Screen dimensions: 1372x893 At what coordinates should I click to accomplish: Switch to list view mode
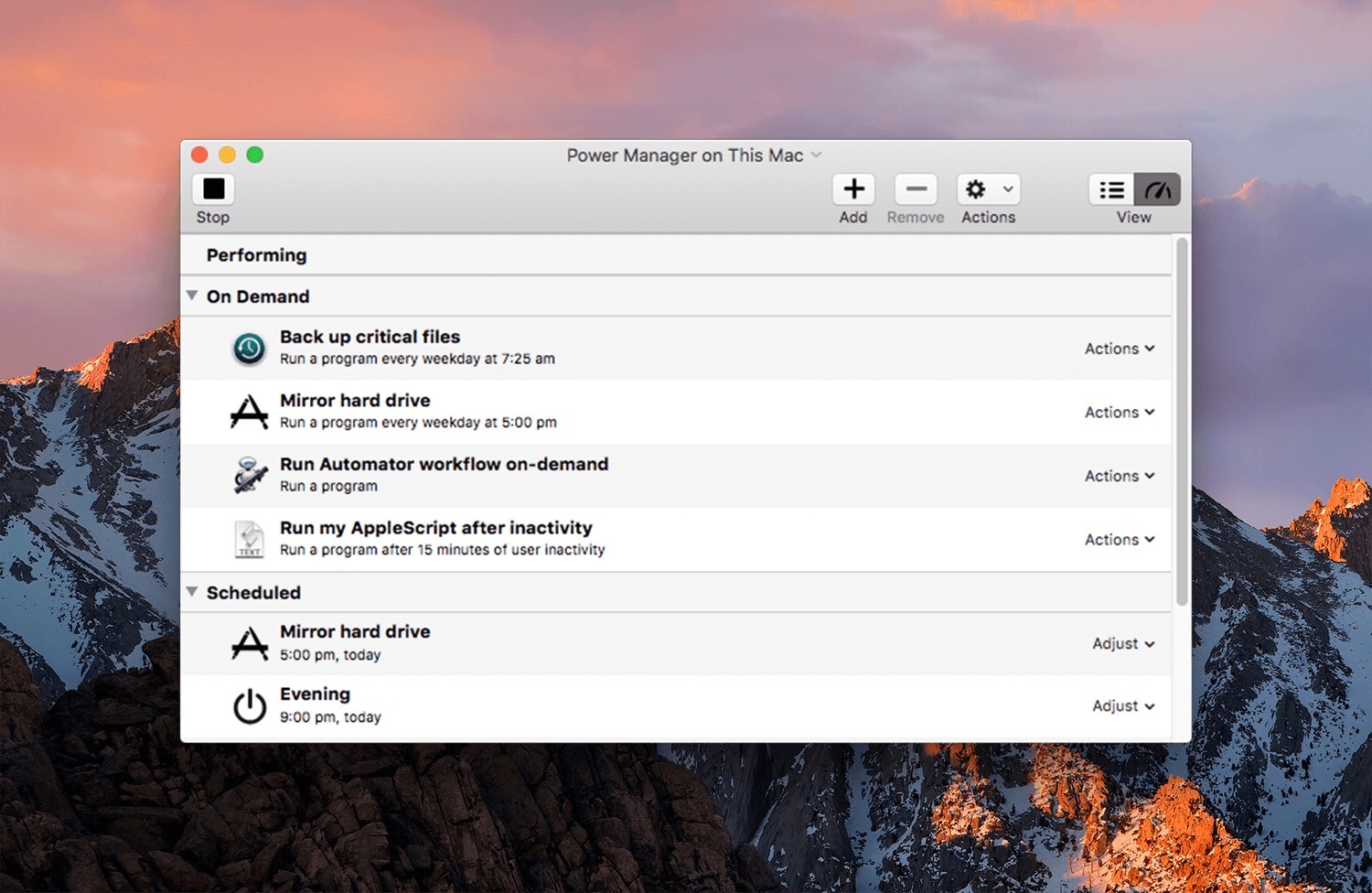(1111, 189)
